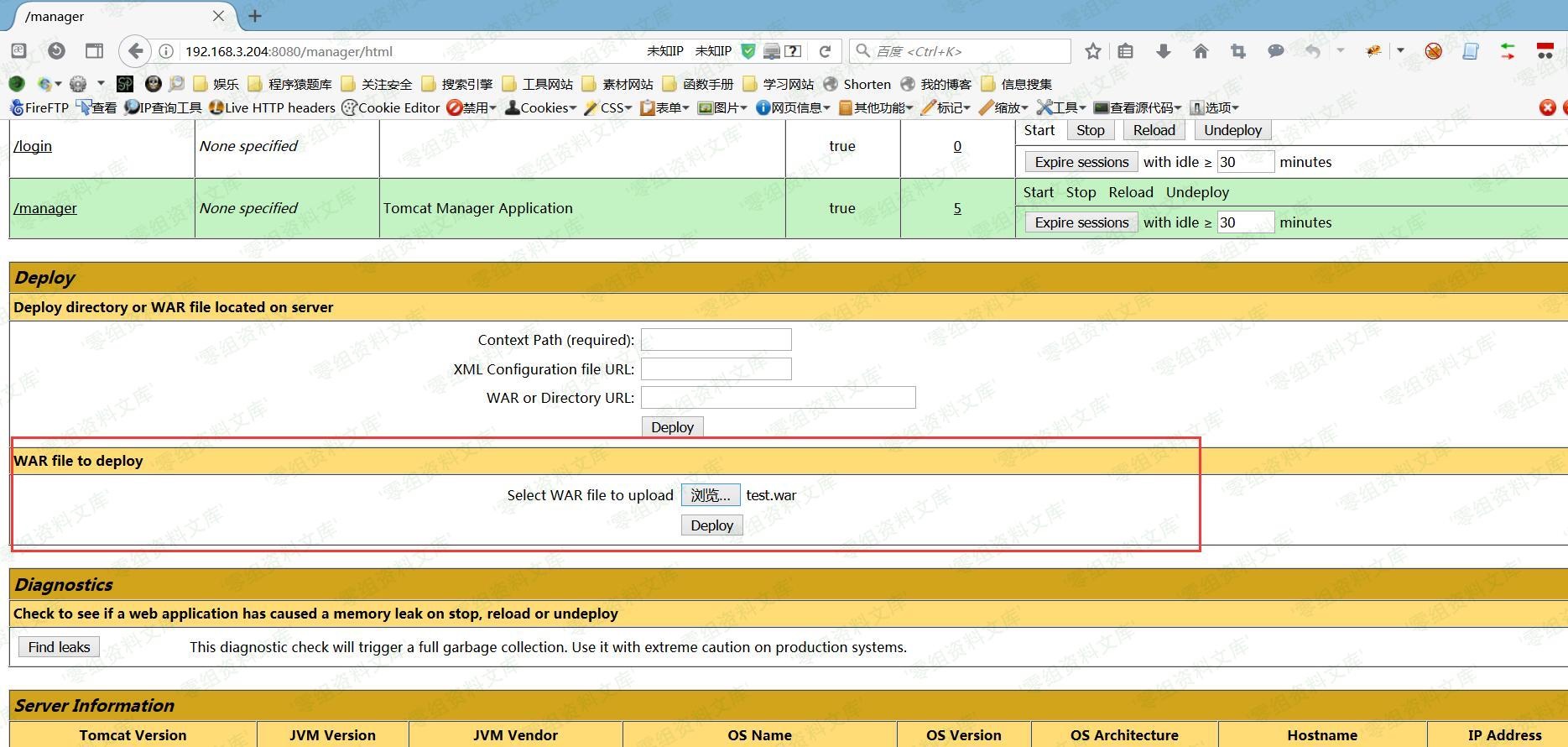Bookmark this page with the star icon
This screenshot has width=1568, height=747.
click(1092, 51)
